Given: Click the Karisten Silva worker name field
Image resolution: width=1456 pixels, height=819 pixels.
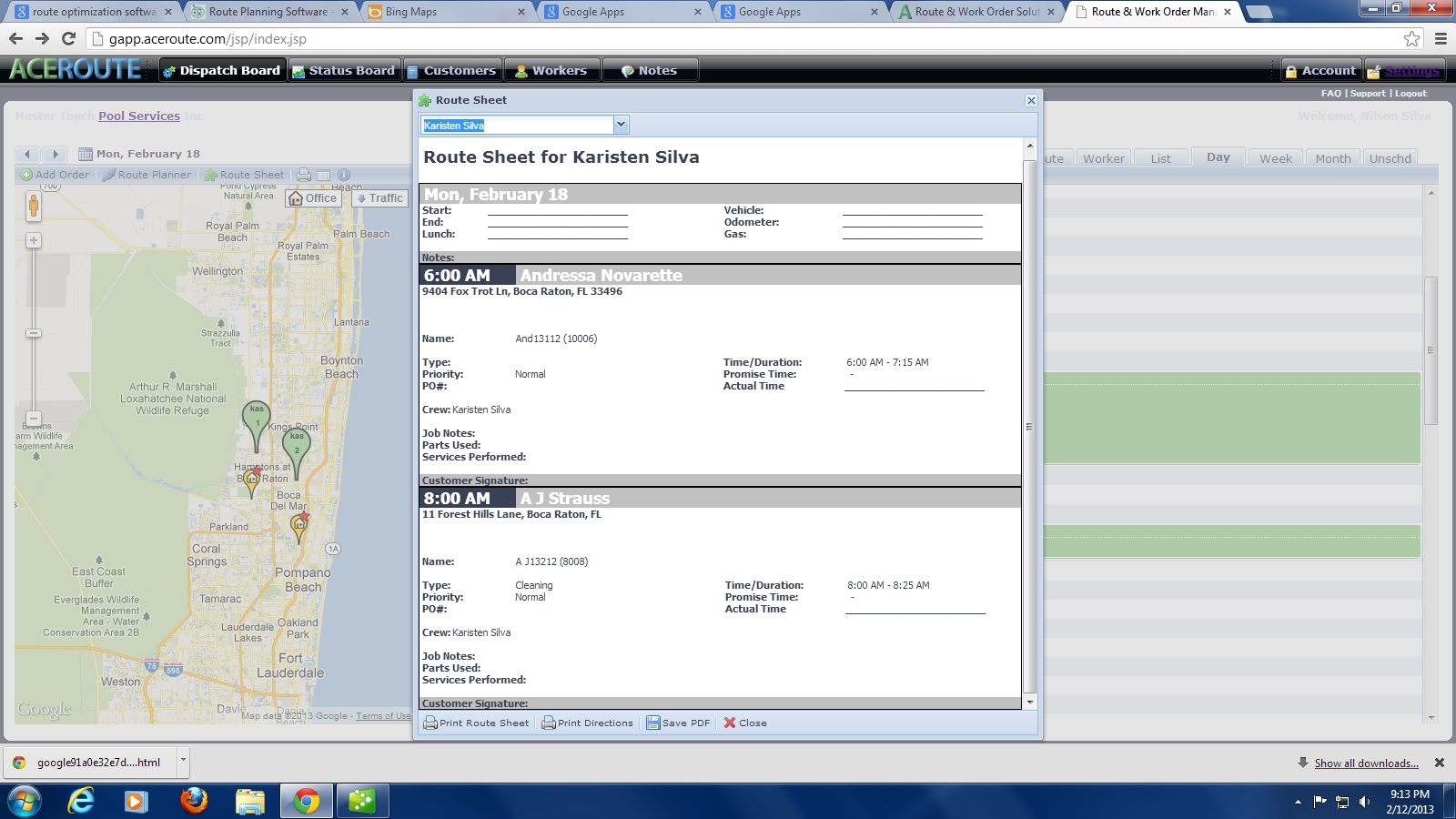Looking at the screenshot, I should (x=517, y=125).
